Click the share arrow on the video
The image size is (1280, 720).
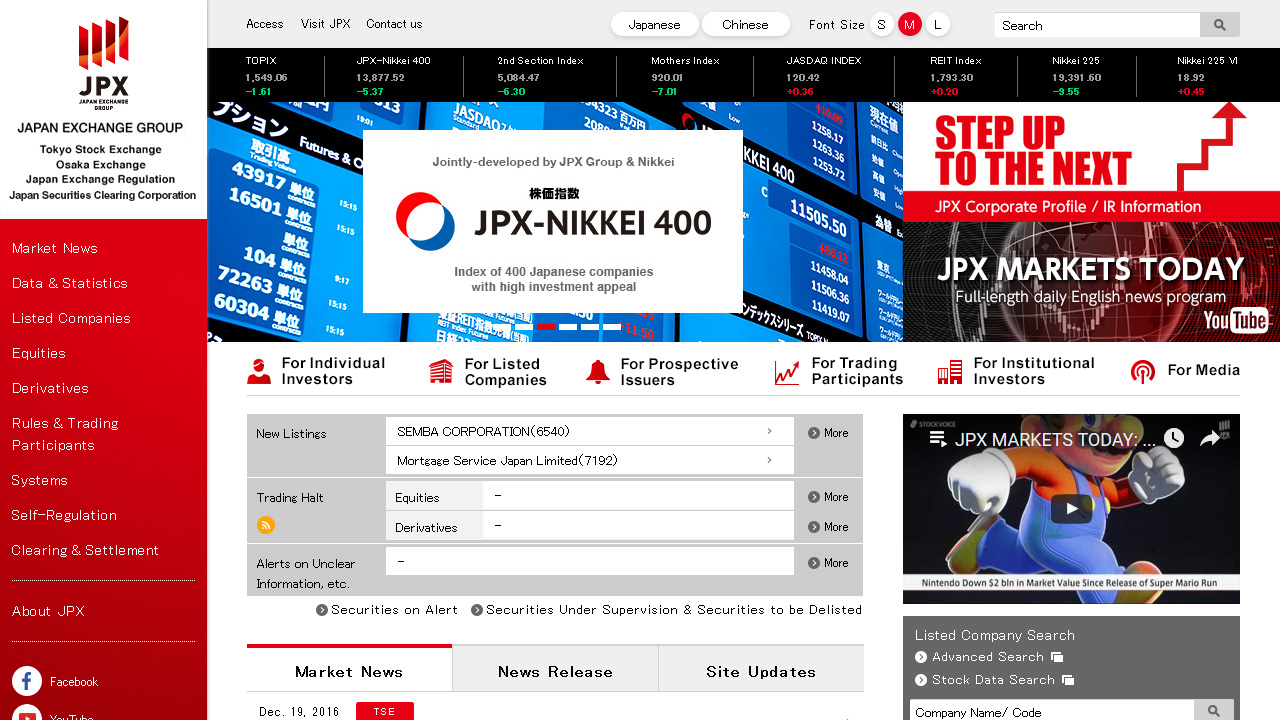(1209, 438)
